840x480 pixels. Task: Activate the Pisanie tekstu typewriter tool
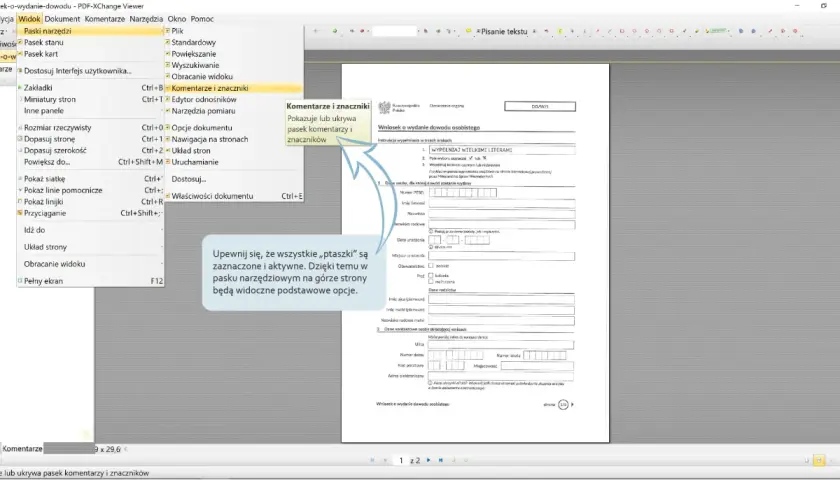point(502,32)
